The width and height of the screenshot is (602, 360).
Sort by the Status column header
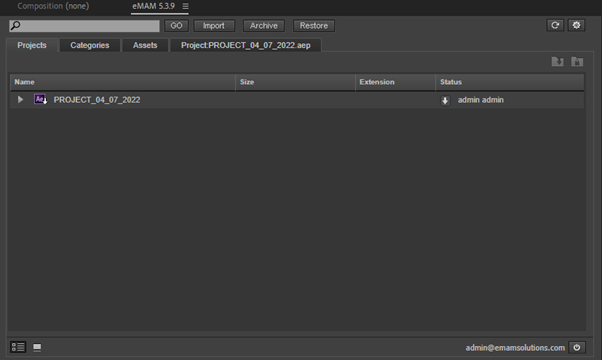coord(510,82)
